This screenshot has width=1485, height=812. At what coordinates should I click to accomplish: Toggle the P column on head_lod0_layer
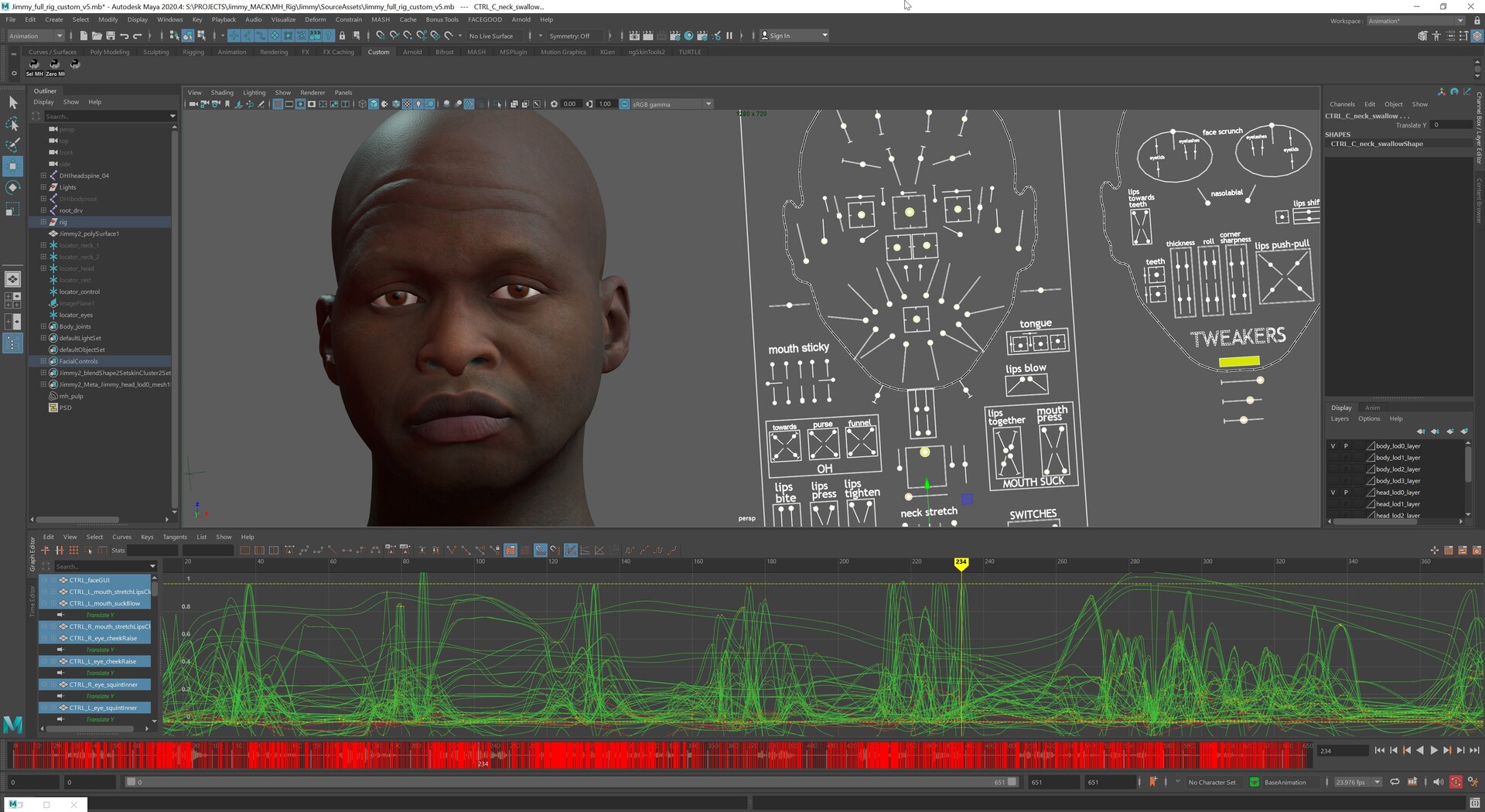tap(1346, 492)
